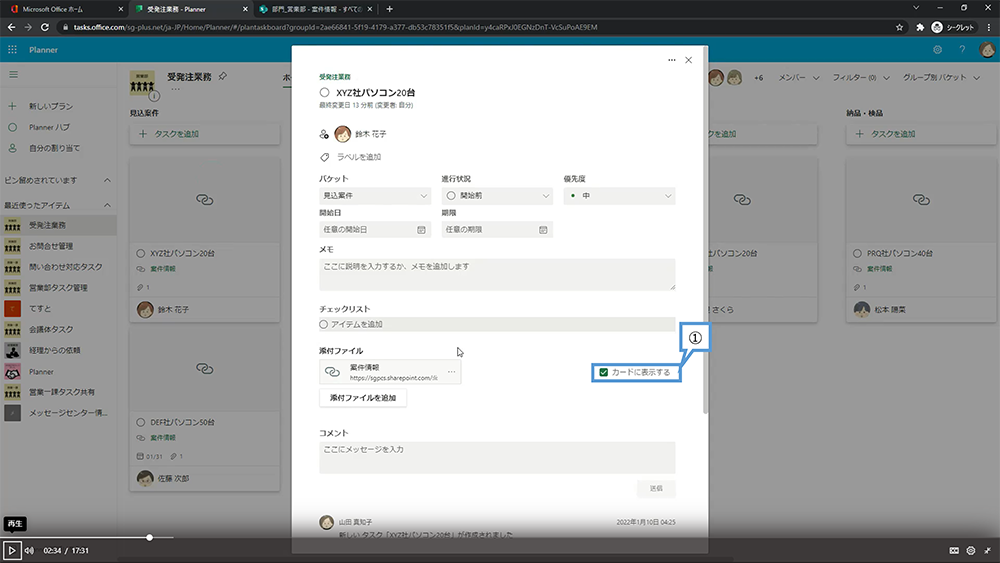Reload the browser page

tap(45, 27)
